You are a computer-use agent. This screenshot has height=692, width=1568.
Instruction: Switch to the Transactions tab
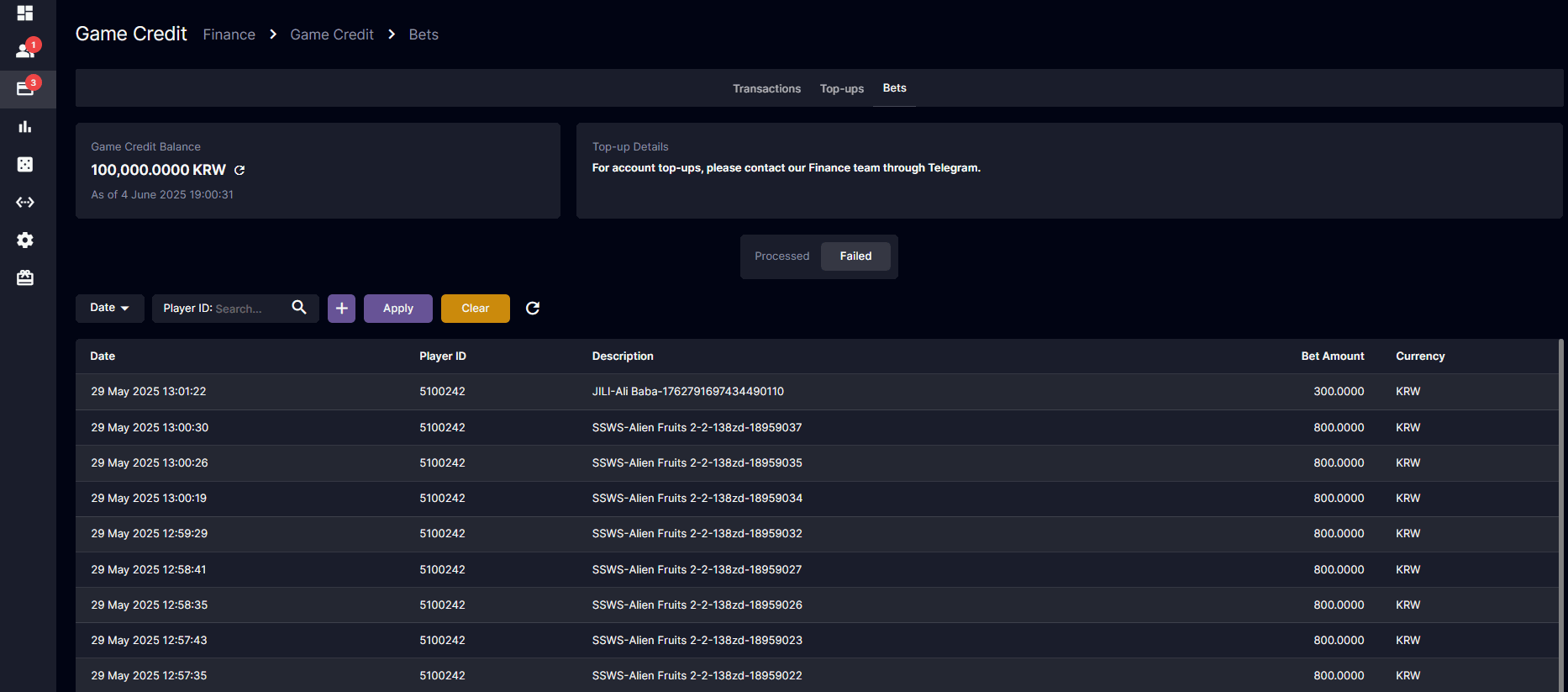coord(766,88)
